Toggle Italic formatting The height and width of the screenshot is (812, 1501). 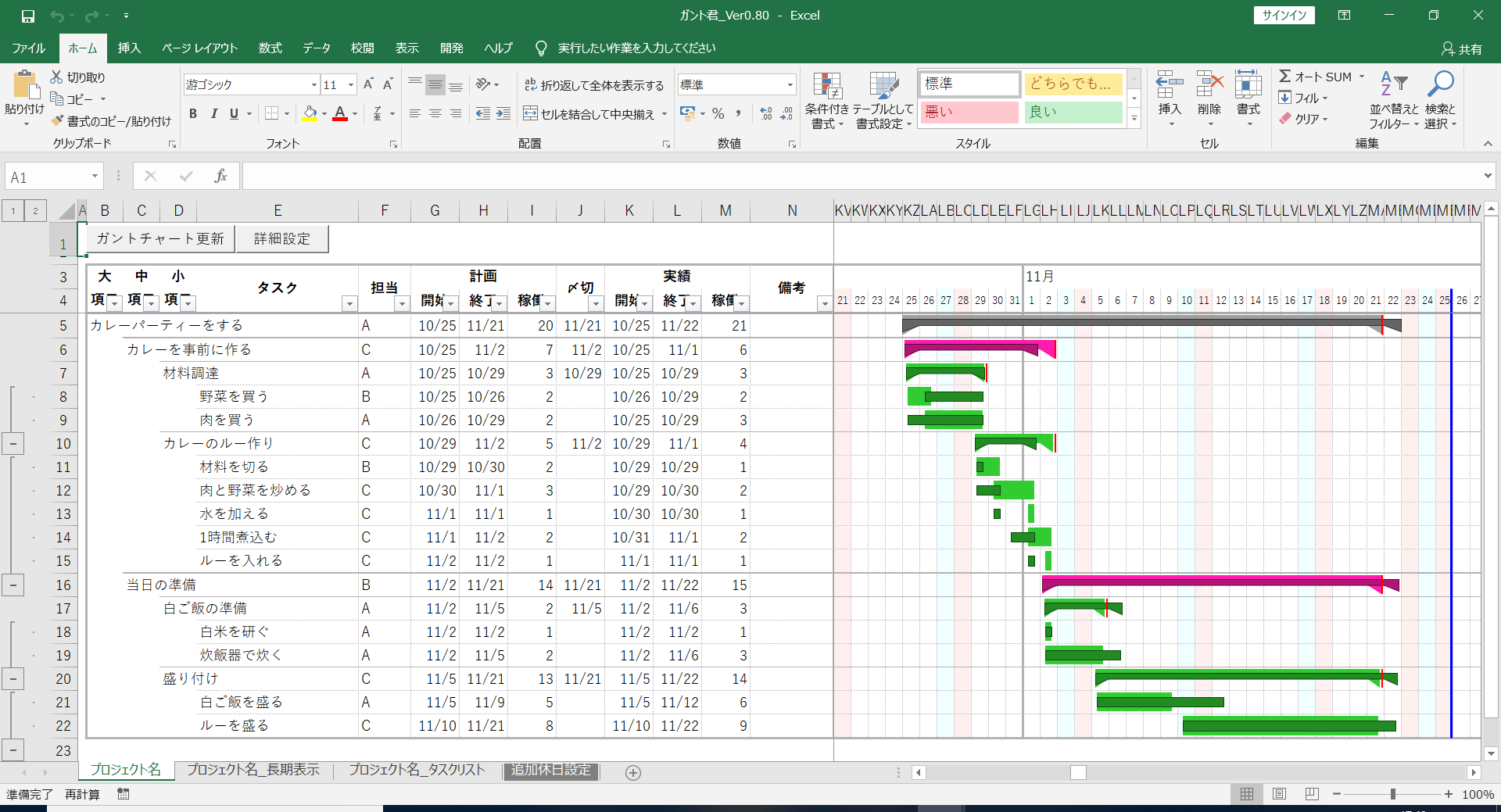click(x=214, y=114)
